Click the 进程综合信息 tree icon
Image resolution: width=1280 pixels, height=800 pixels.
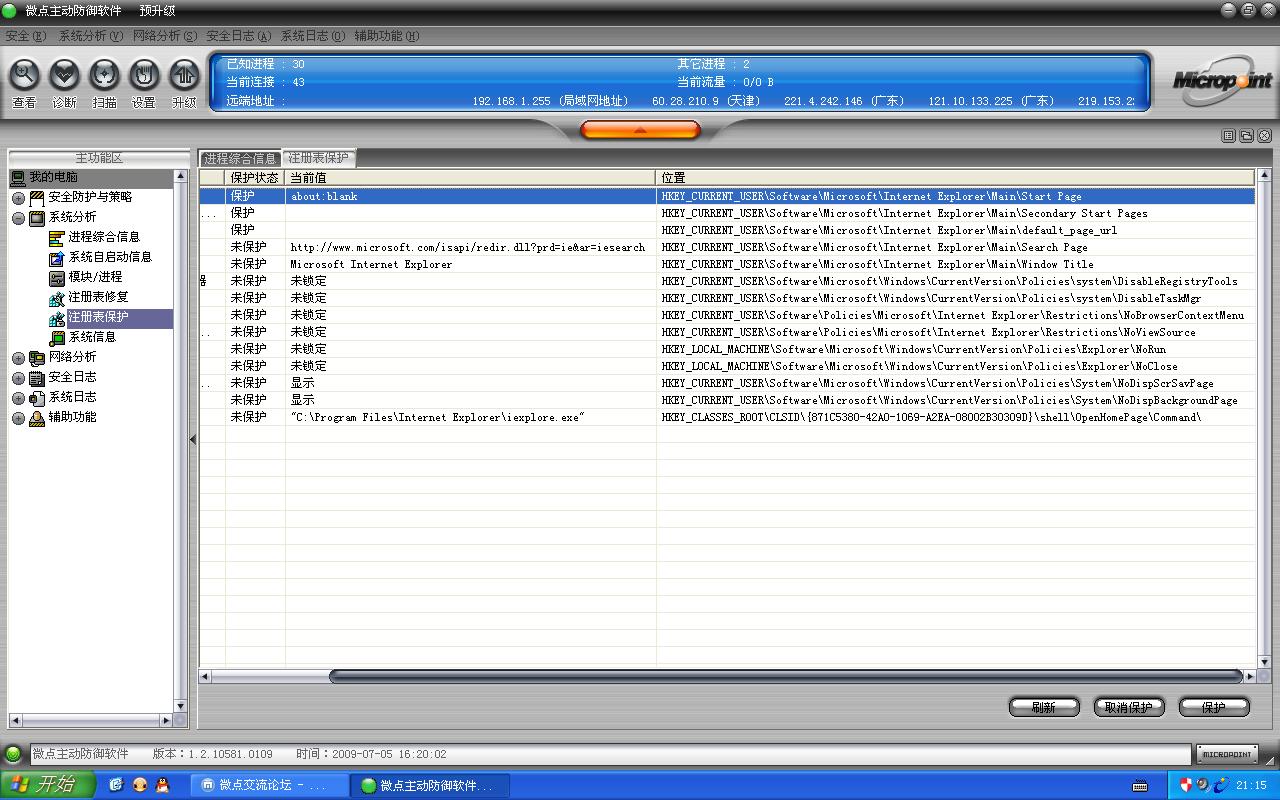[57, 238]
